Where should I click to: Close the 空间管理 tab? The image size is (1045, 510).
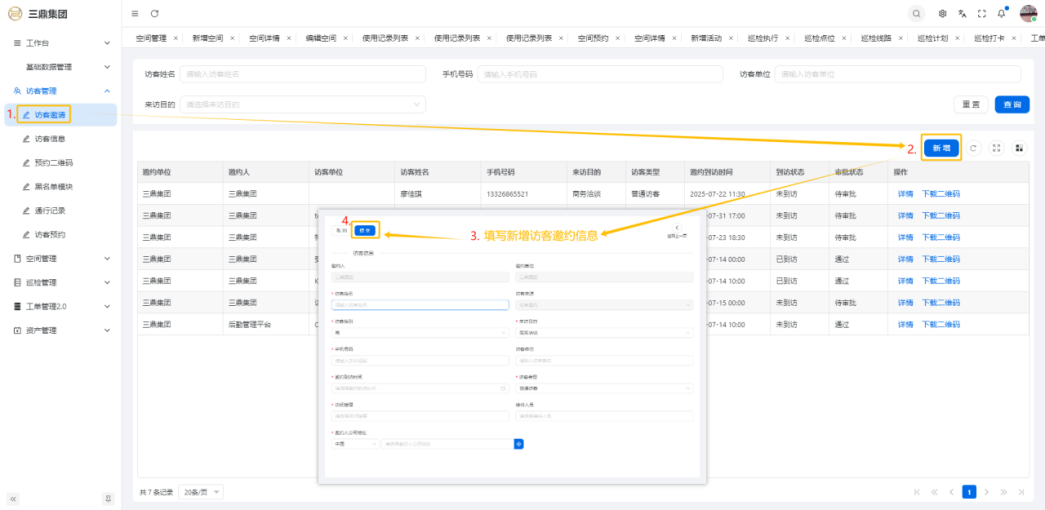point(176,38)
